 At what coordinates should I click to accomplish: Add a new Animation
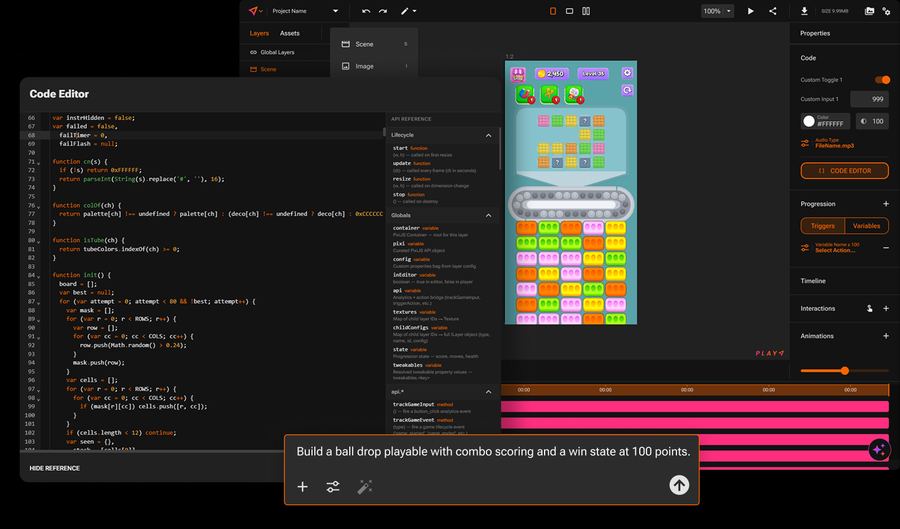coord(886,336)
